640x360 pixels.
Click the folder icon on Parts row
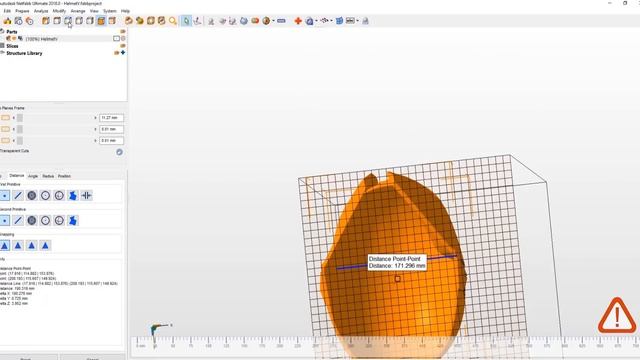123,31
